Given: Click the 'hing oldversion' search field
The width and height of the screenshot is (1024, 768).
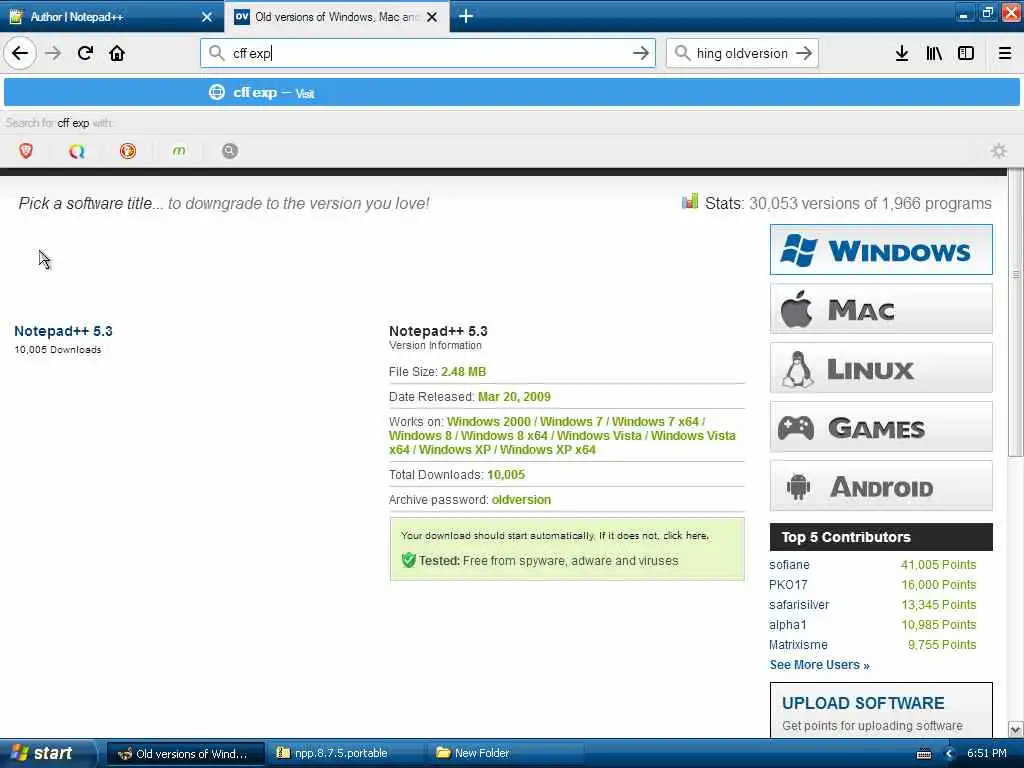Looking at the screenshot, I should (x=742, y=53).
